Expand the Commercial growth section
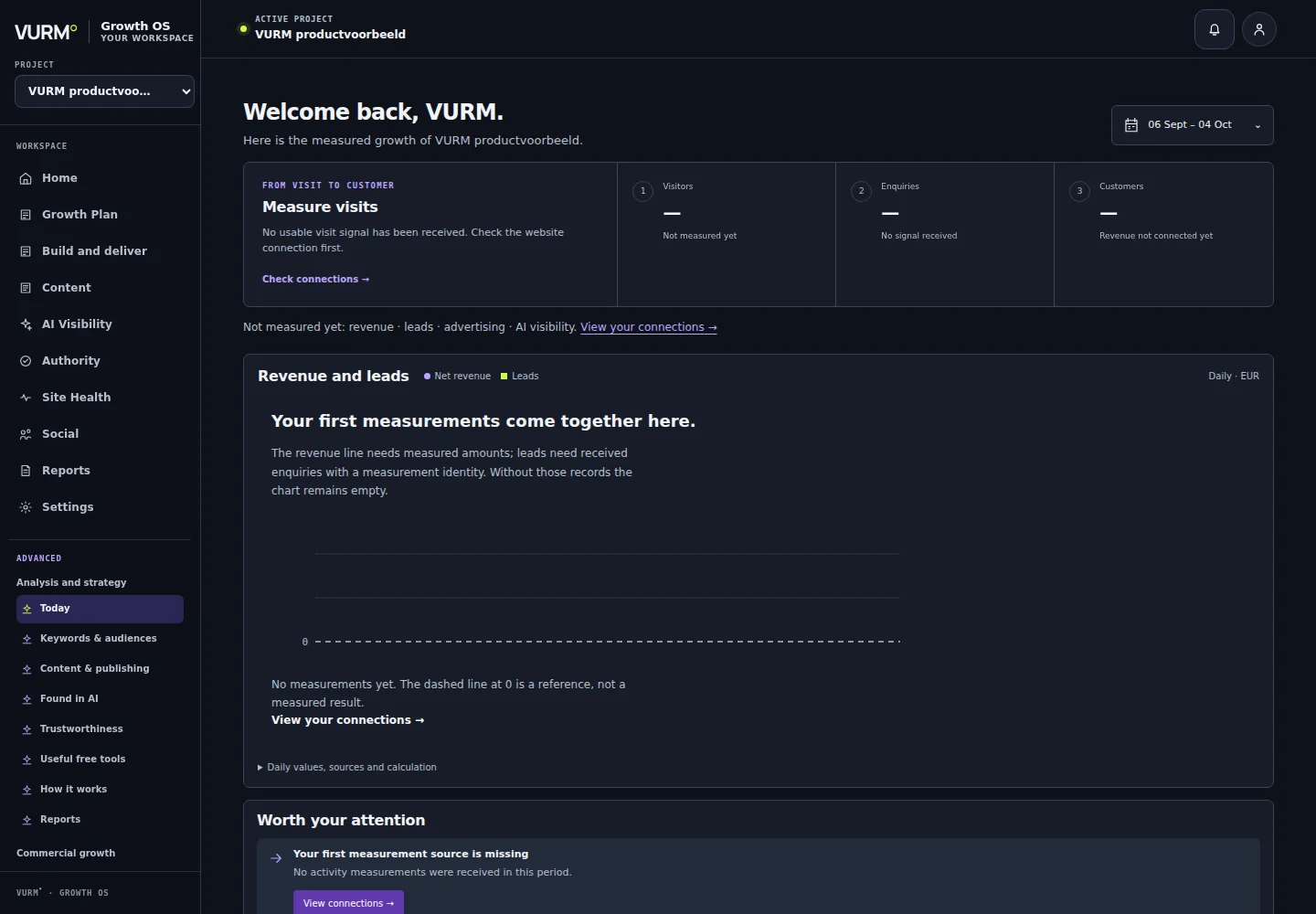The image size is (1316, 914). click(x=66, y=854)
